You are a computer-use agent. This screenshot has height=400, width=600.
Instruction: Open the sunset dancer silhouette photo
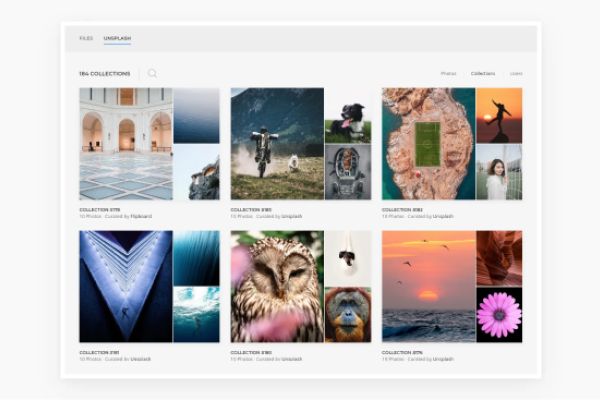[x=499, y=116]
